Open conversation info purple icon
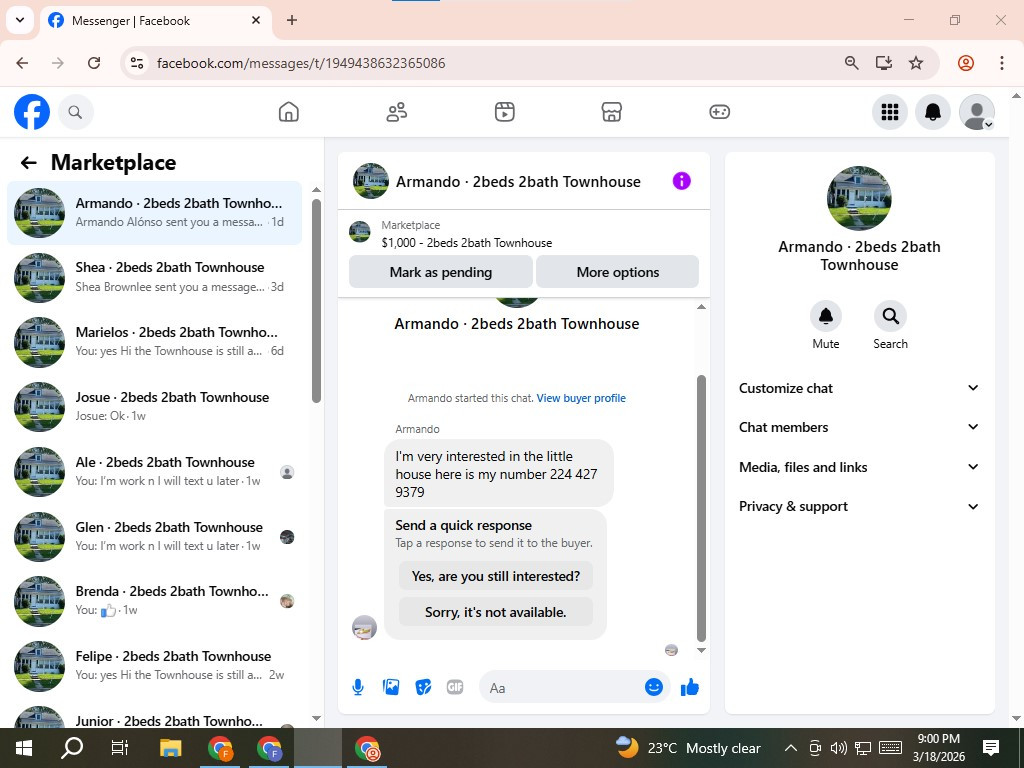Image resolution: width=1024 pixels, height=768 pixels. 681,181
